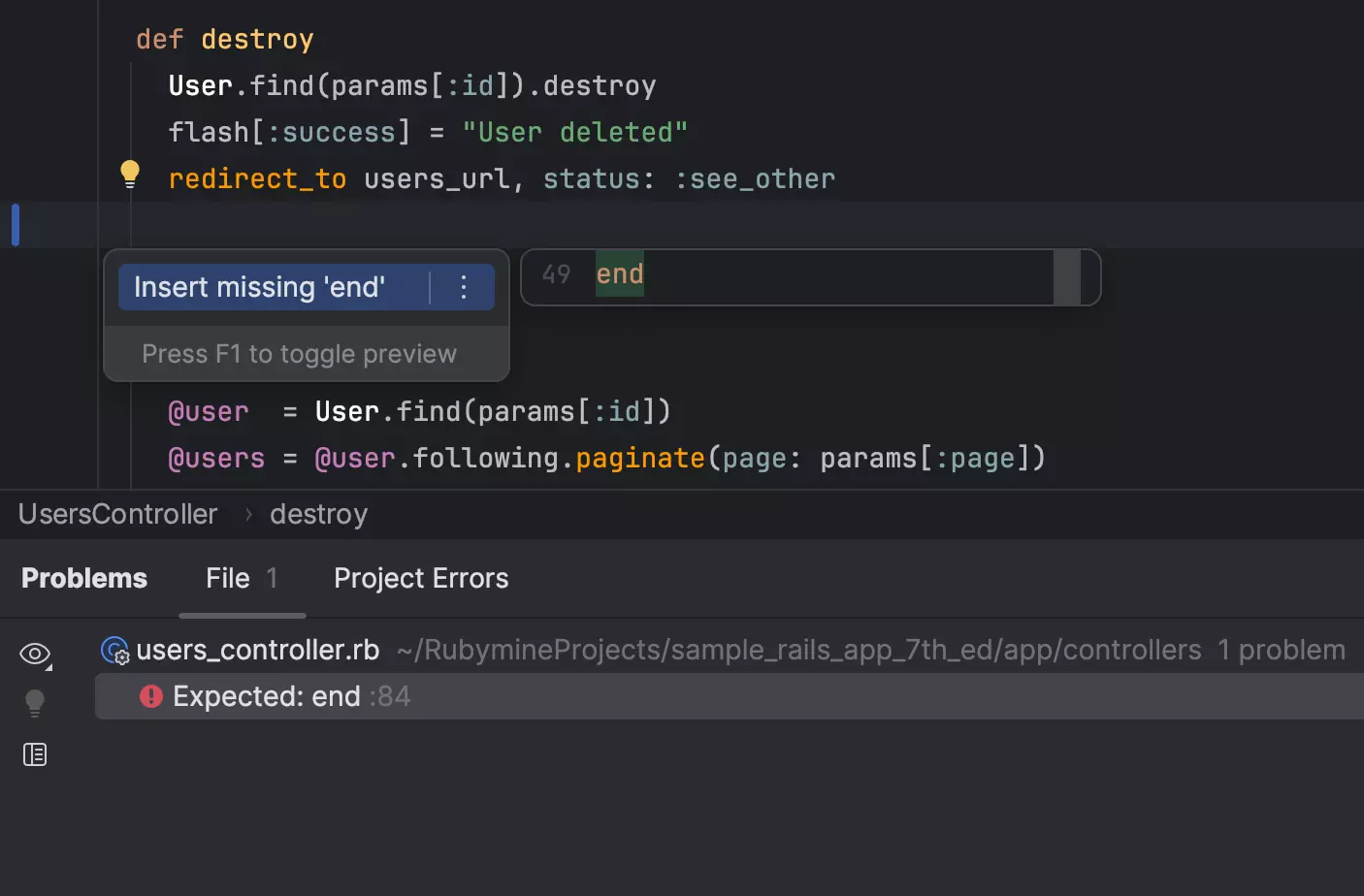This screenshot has width=1364, height=896.
Task: Toggle the eye view-options icon in Problems panel
Action: [x=33, y=655]
